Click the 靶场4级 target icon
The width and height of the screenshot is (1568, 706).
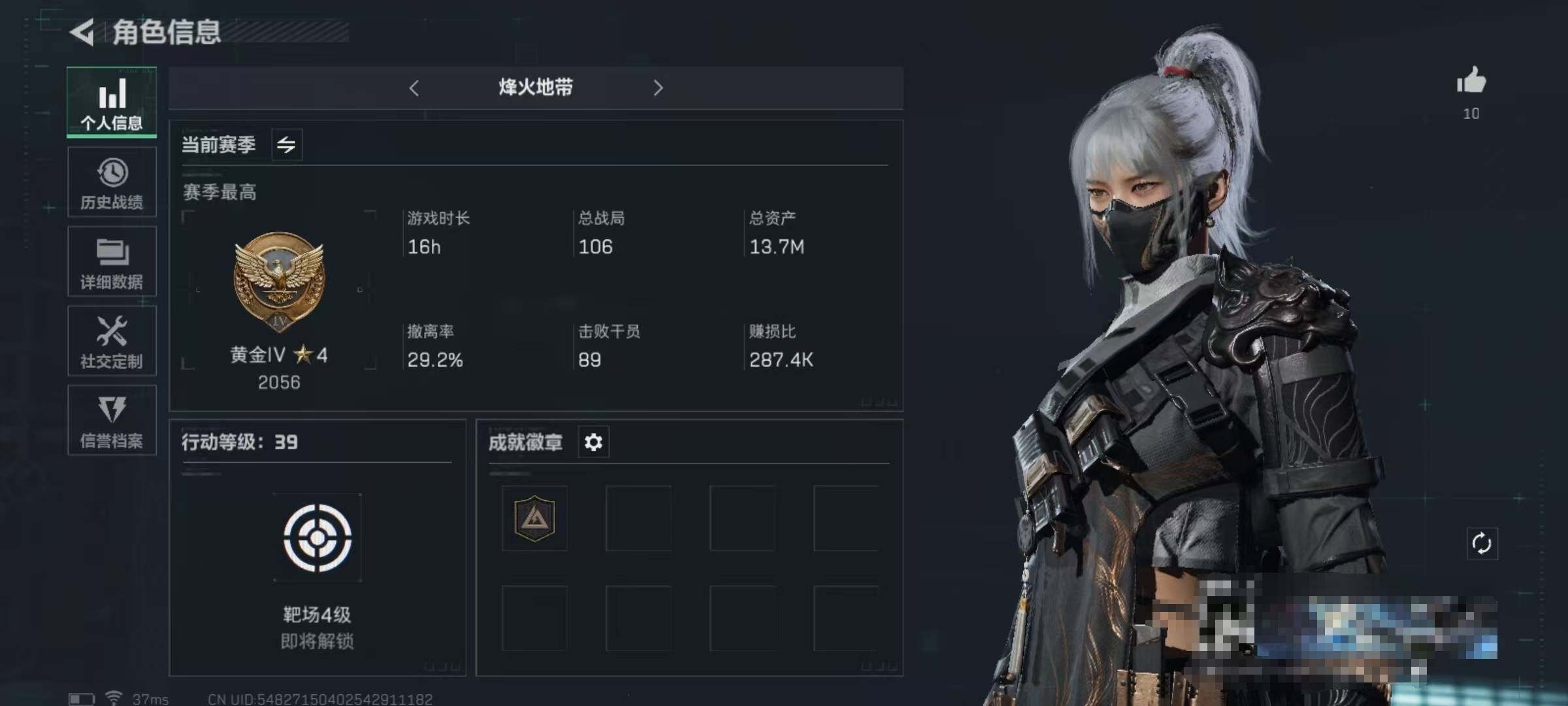[x=318, y=538]
